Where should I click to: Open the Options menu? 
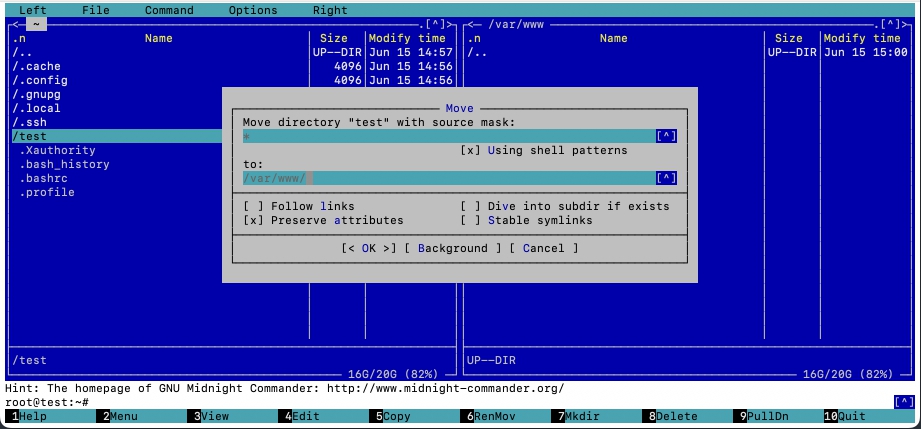[x=253, y=10]
